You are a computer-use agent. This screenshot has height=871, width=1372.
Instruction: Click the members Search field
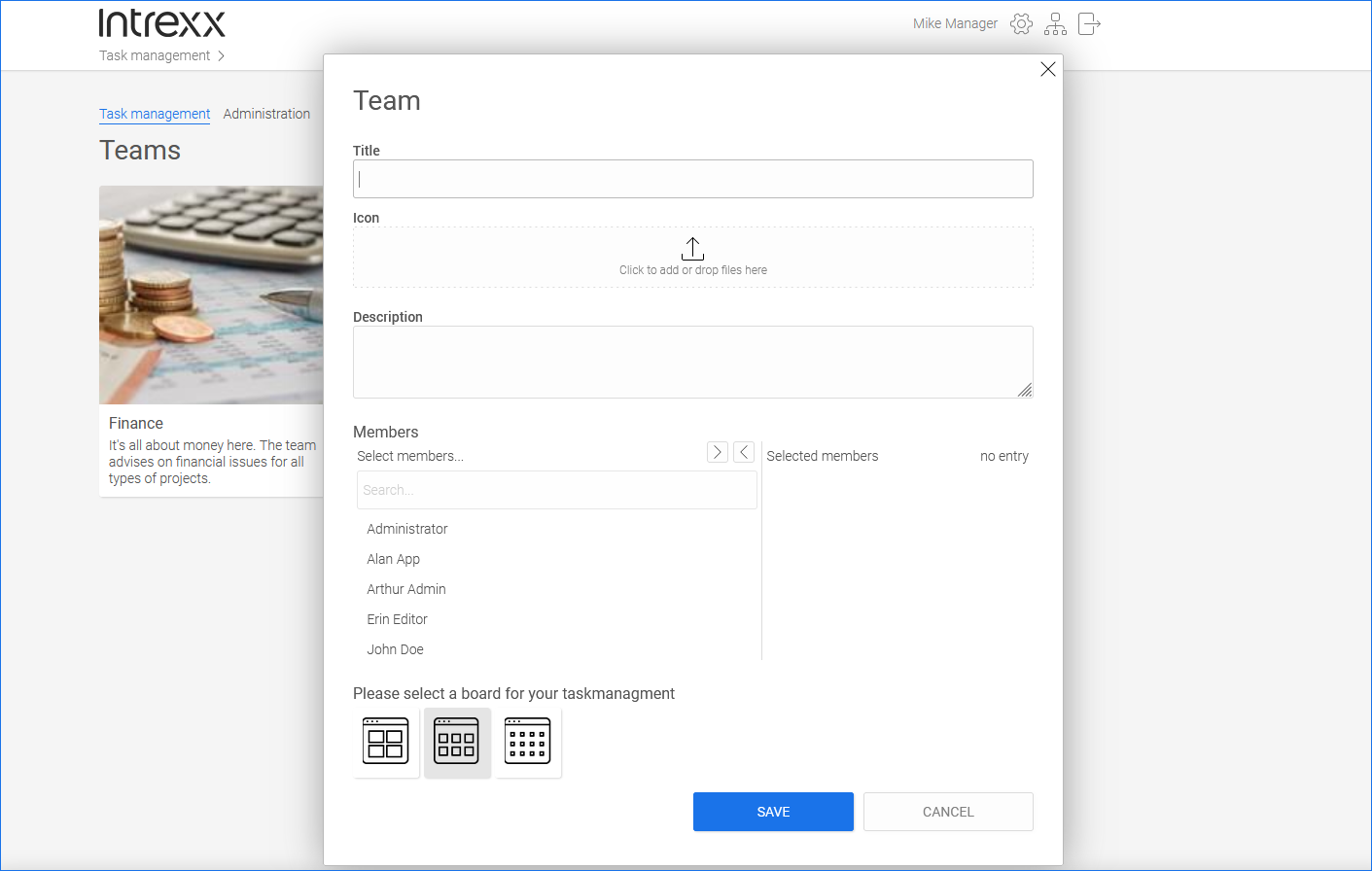556,490
